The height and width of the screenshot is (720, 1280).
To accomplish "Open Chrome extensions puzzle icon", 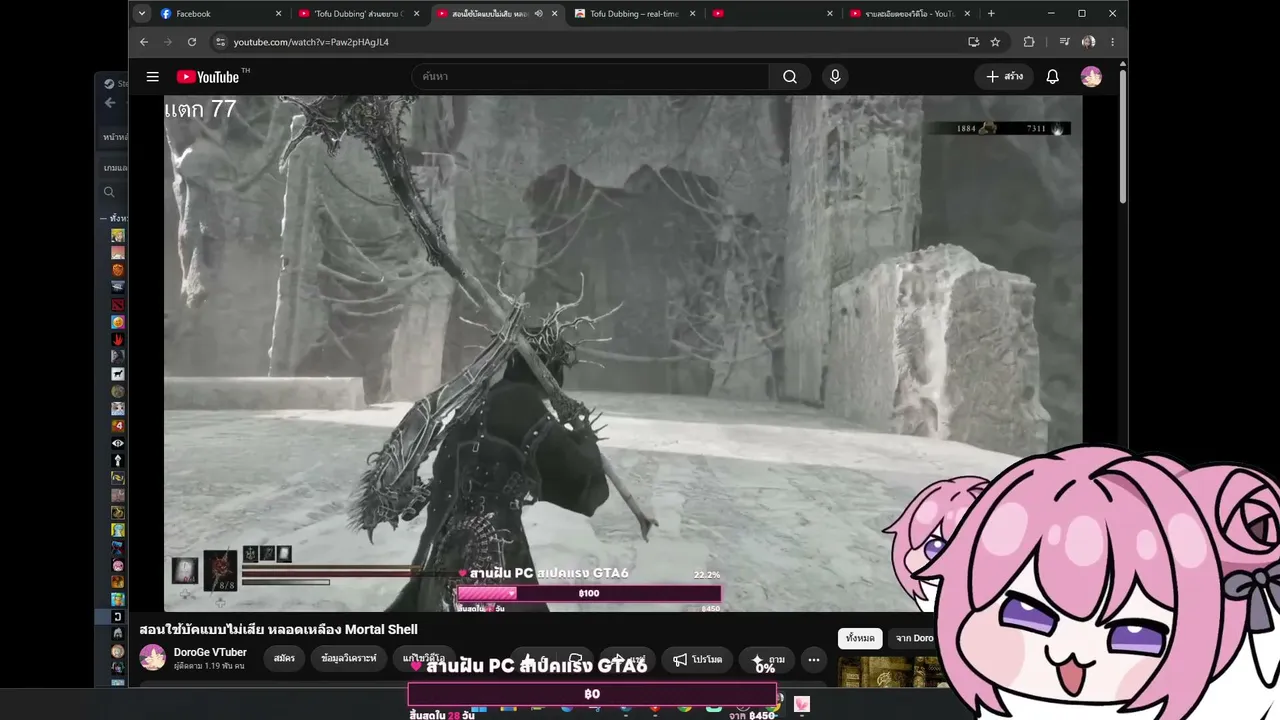I will 1029,42.
